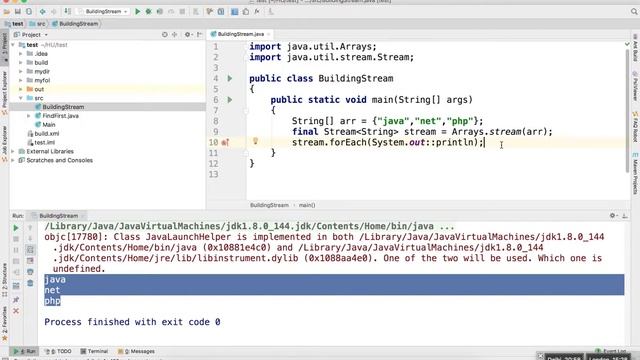Viewport: 640px width, 360px height.
Task: Open the Run tool window tab
Action: point(24,351)
